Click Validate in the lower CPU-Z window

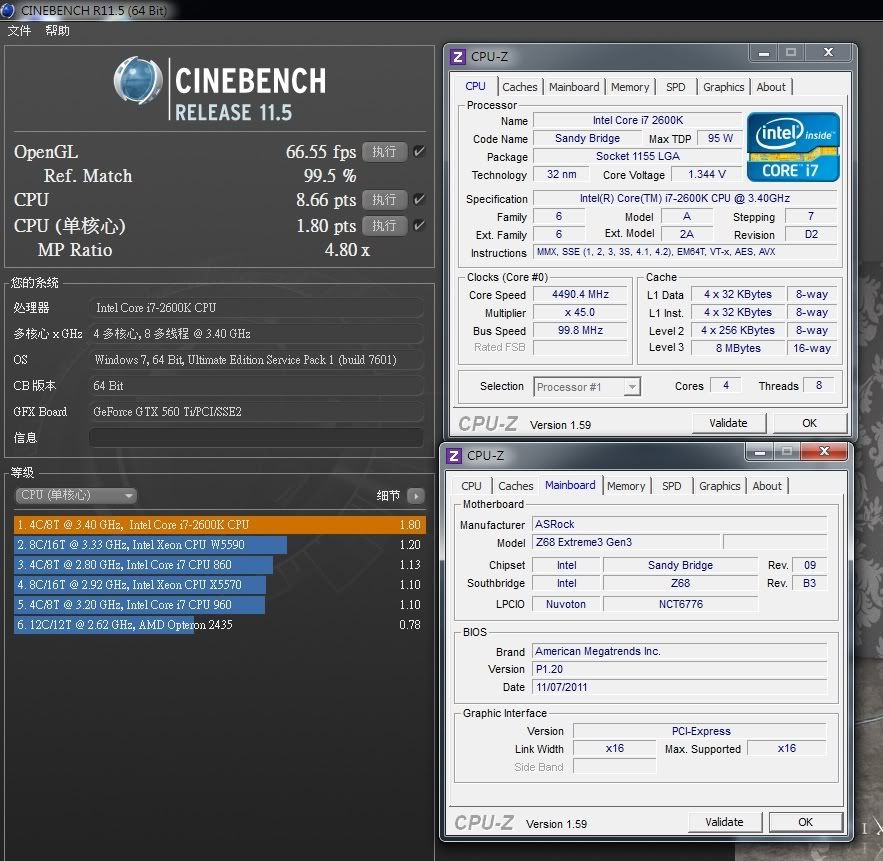724,822
